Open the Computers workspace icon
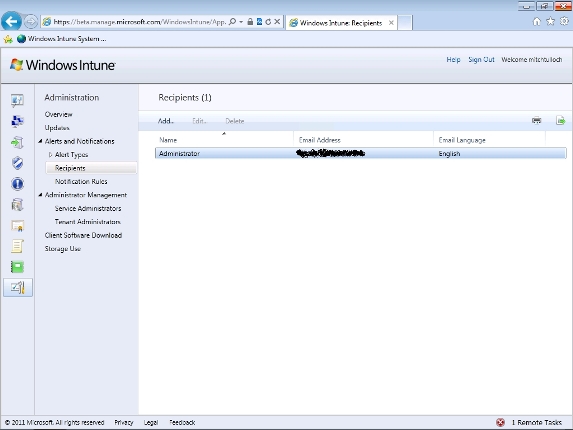Screen dimensions: 573x430 [x=17, y=121]
